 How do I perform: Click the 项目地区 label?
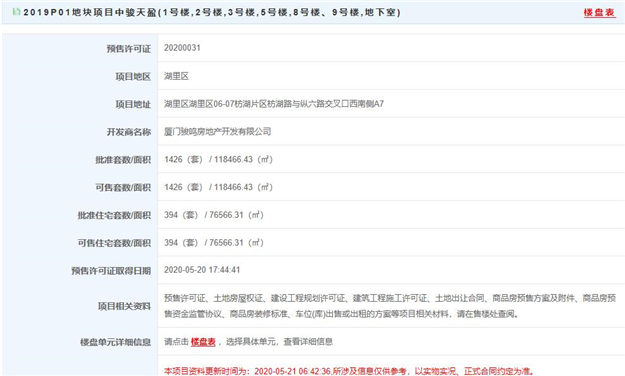(133, 77)
